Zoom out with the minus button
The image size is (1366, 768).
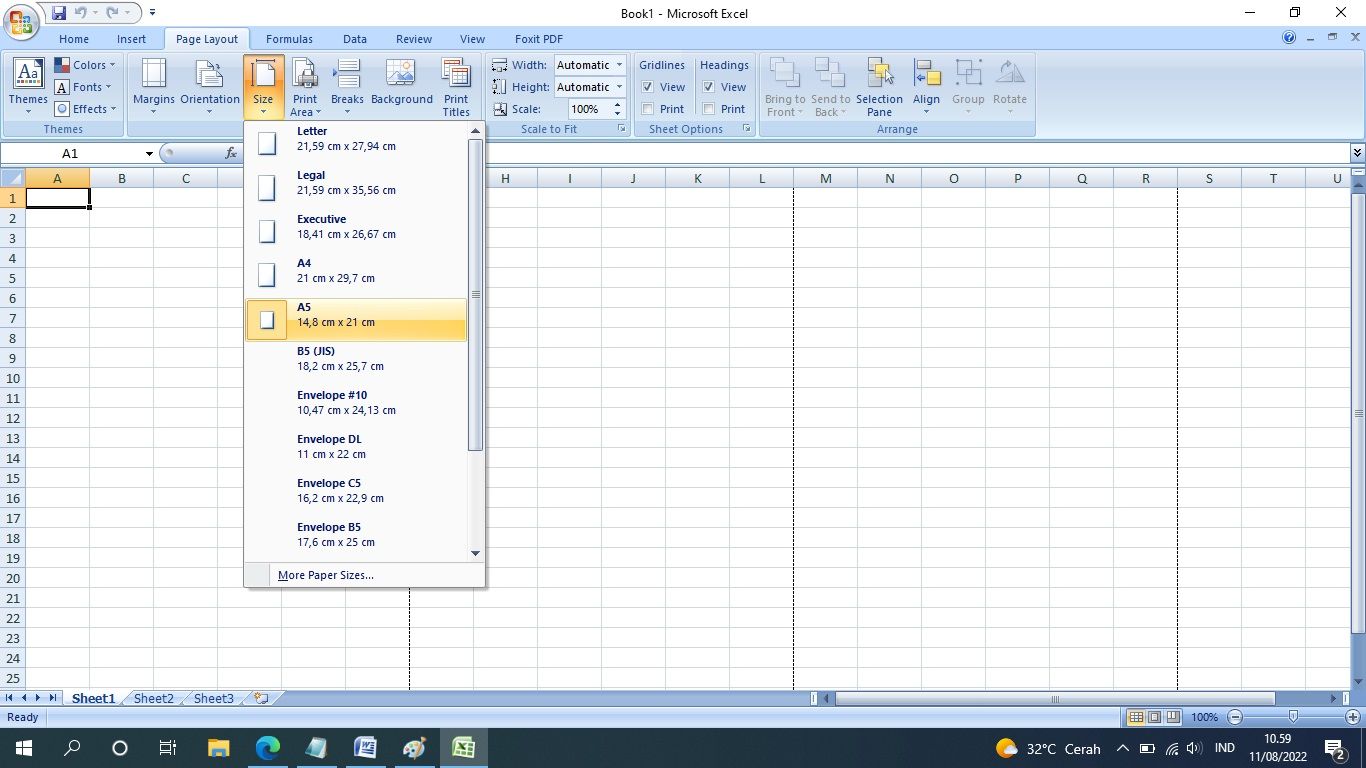tap(1235, 717)
